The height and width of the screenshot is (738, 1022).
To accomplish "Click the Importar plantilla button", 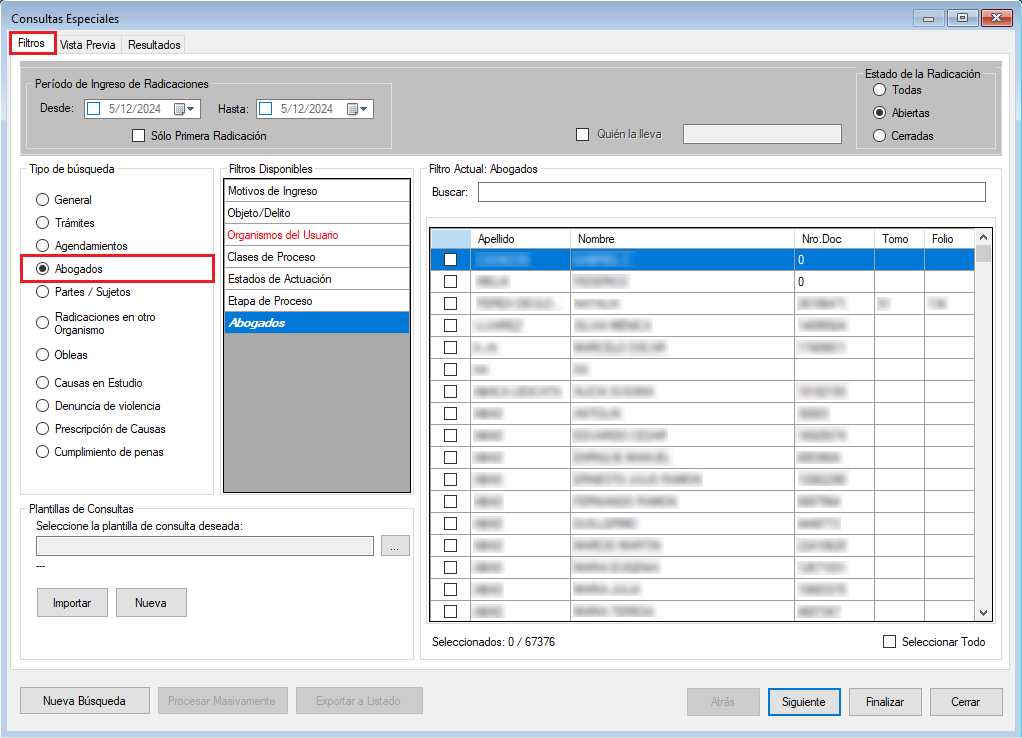I will click(72, 603).
